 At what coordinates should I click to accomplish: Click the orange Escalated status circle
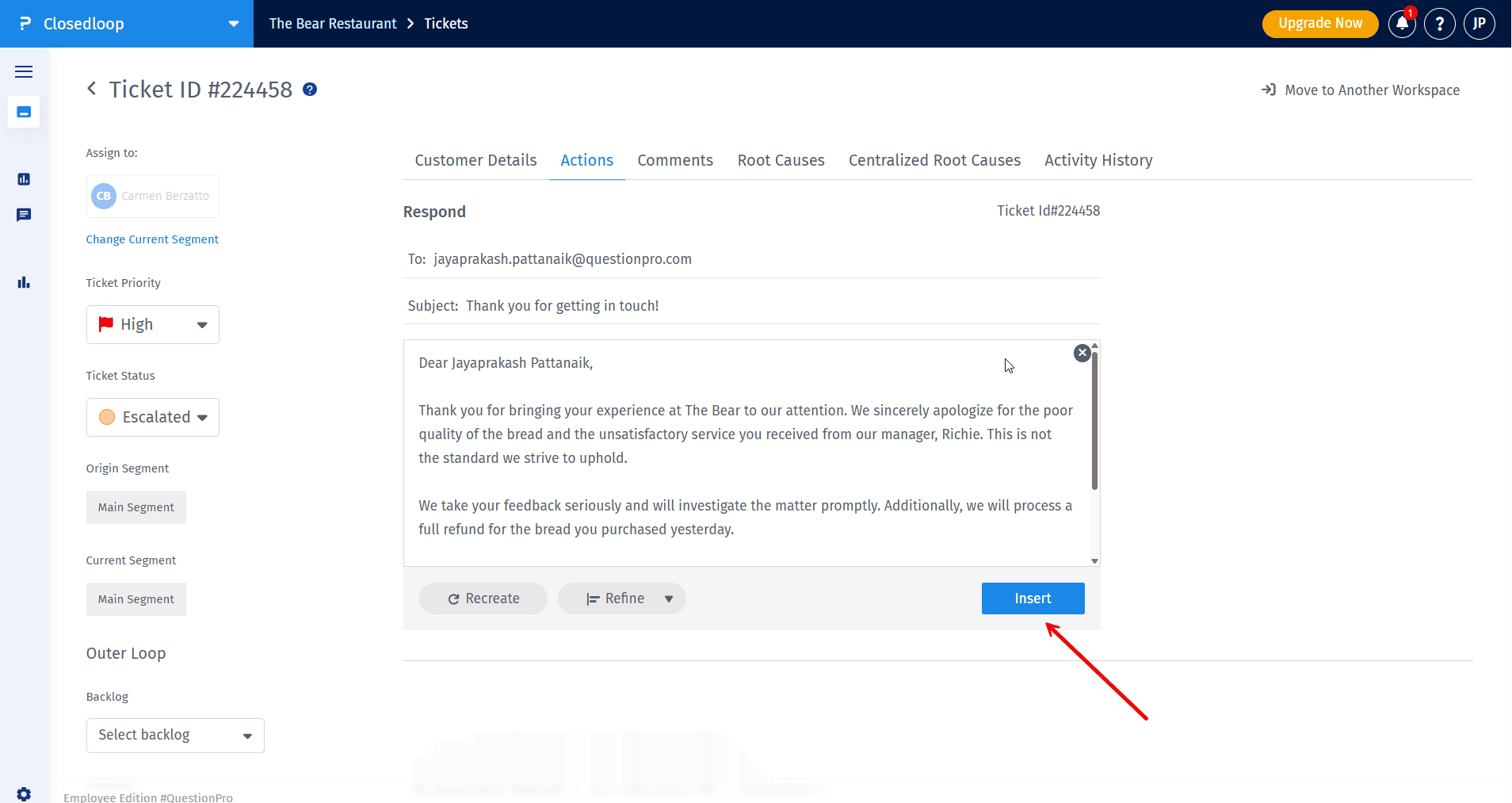pos(107,417)
